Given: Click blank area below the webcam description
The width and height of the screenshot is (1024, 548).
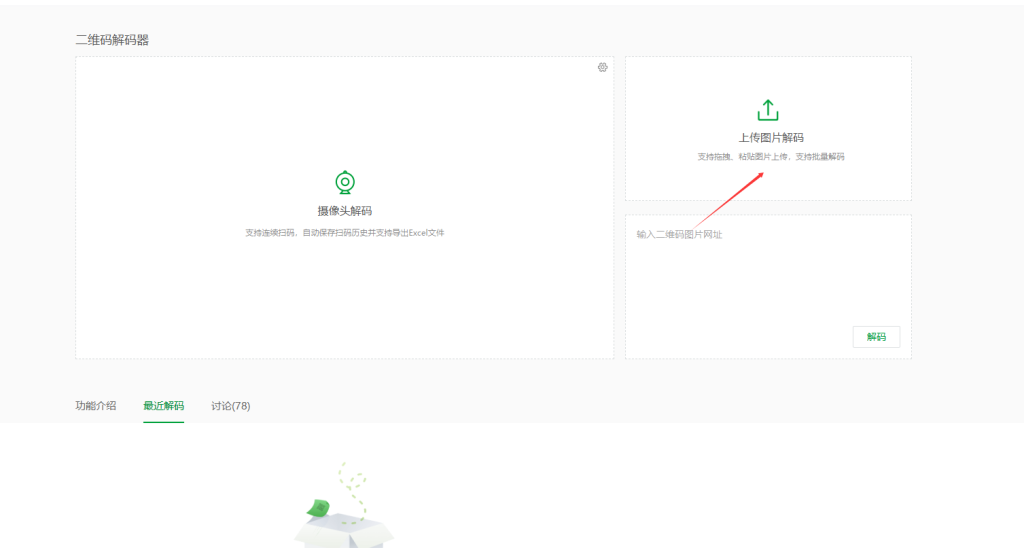Looking at the screenshot, I should tap(345, 300).
